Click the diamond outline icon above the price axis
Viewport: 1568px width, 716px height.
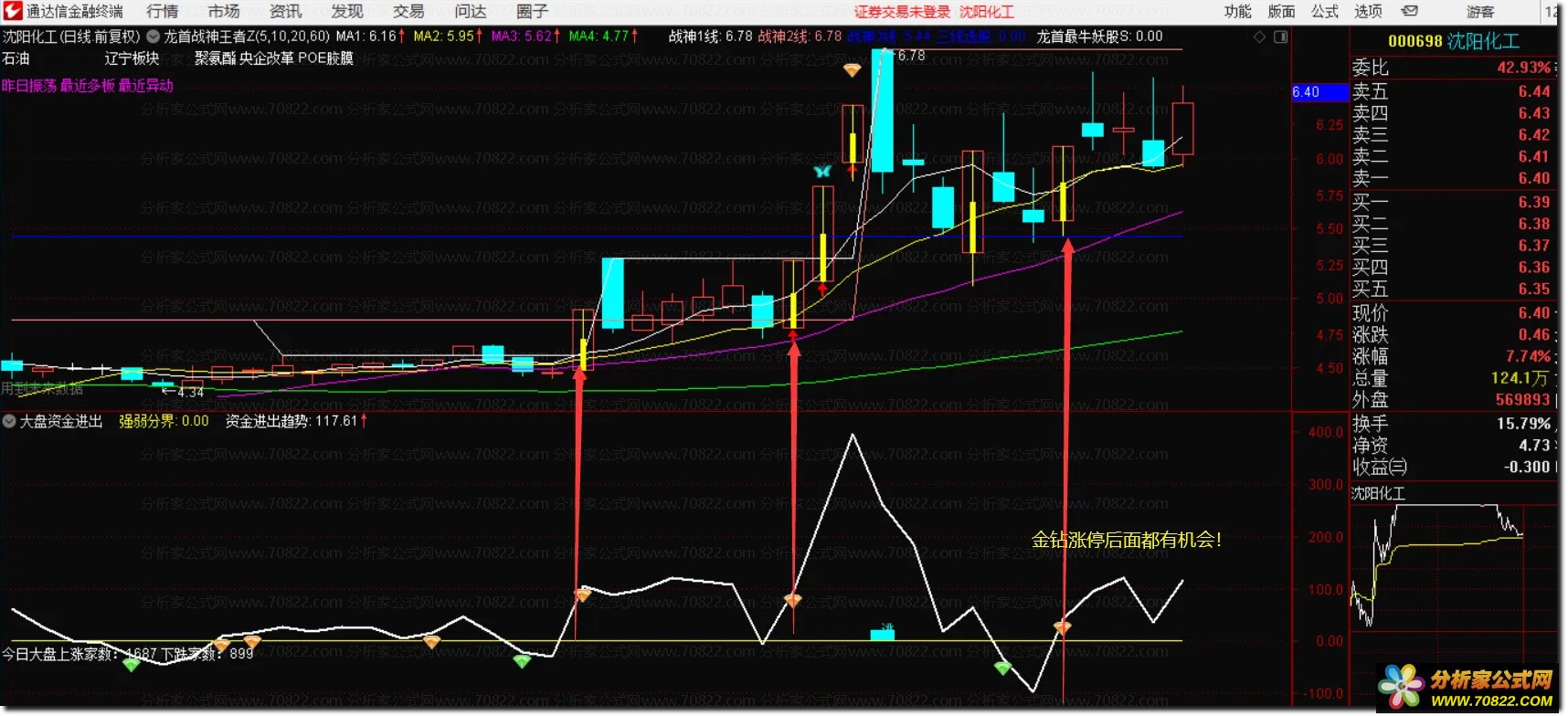[x=1259, y=37]
